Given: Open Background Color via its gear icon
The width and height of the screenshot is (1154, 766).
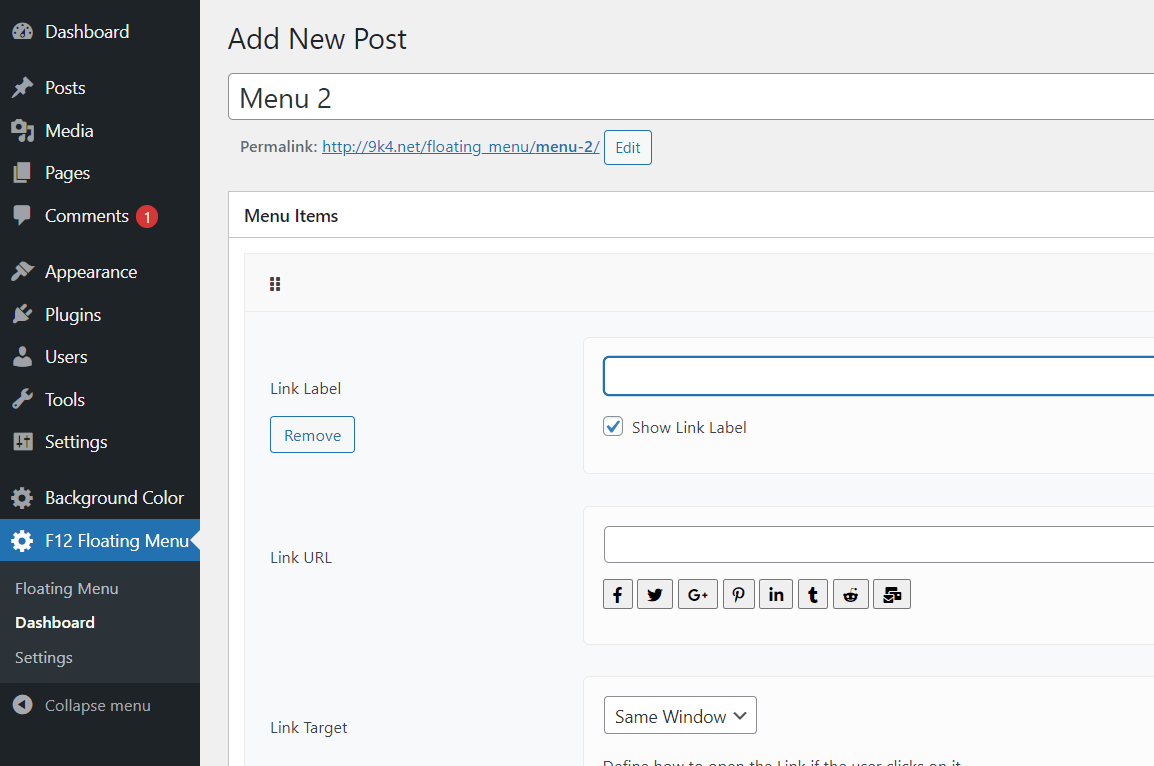Looking at the screenshot, I should tap(22, 497).
